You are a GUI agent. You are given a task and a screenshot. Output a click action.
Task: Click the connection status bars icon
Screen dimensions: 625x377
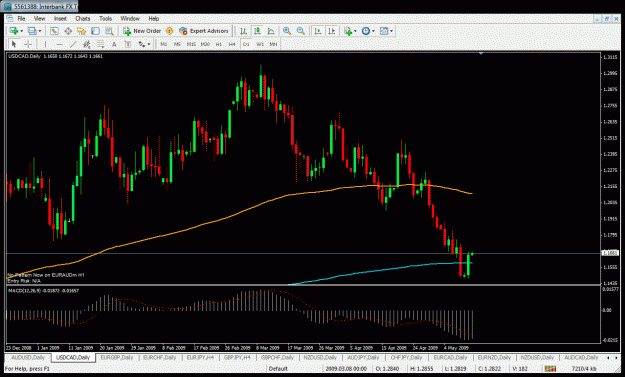[x=550, y=369]
